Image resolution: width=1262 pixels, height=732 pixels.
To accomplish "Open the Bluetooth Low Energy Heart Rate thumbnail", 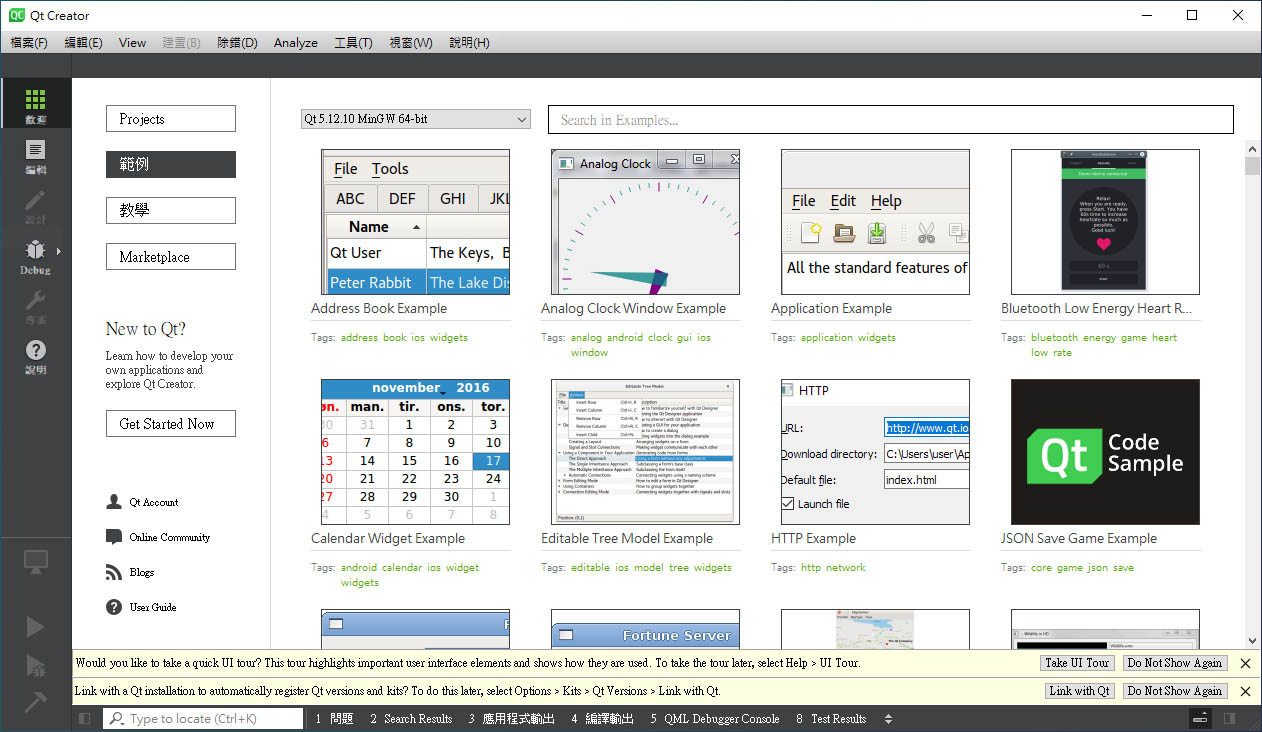I will point(1105,222).
